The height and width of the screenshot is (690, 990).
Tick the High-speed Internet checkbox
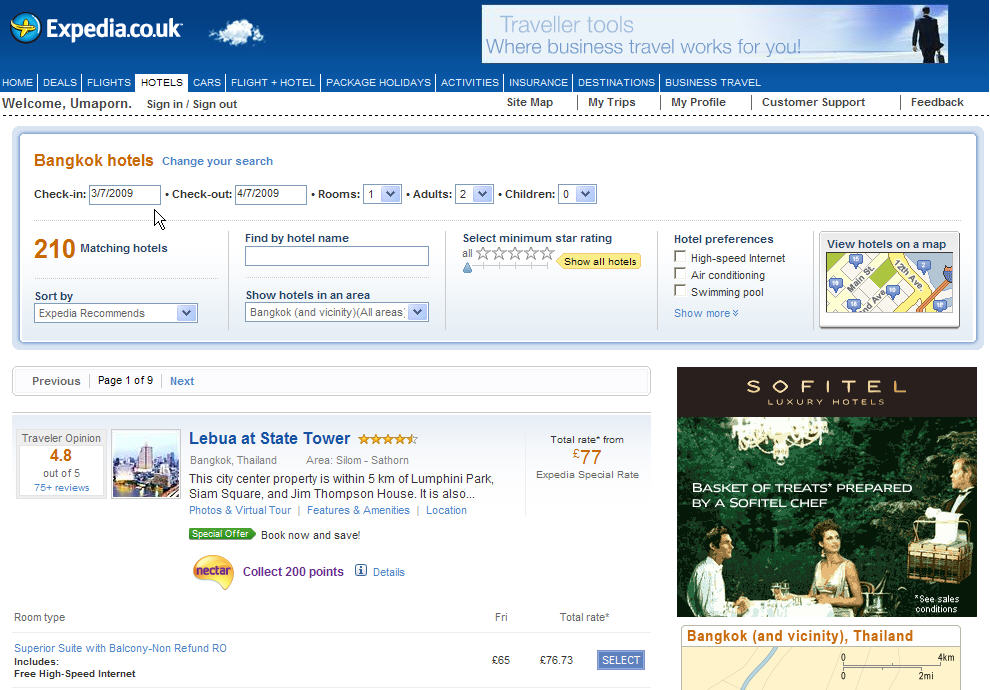coord(680,256)
